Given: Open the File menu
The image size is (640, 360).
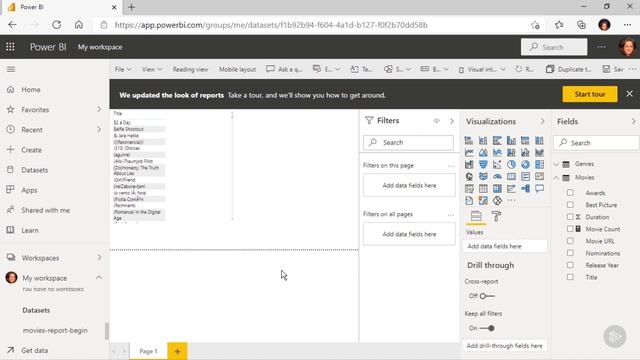Looking at the screenshot, I should (123, 69).
